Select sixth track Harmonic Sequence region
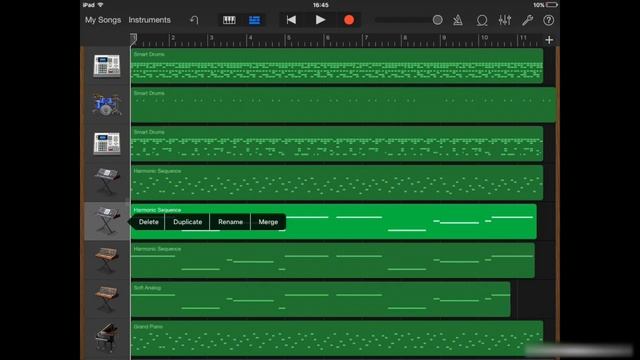 coord(333,260)
